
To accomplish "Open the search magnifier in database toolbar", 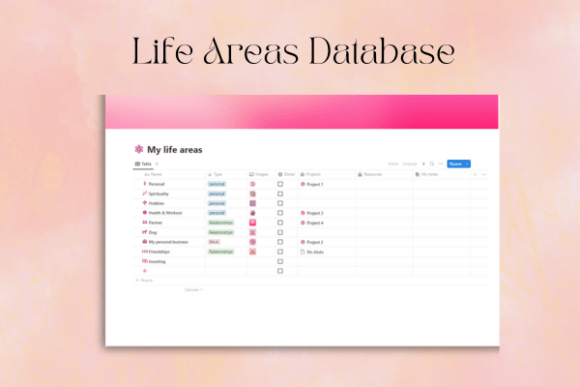I will [x=432, y=164].
